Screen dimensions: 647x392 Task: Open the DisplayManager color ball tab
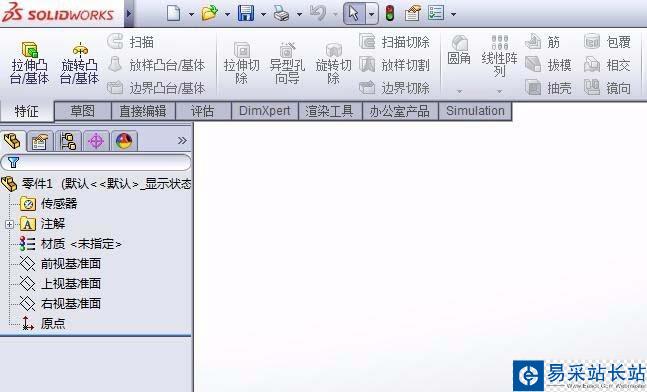point(124,141)
